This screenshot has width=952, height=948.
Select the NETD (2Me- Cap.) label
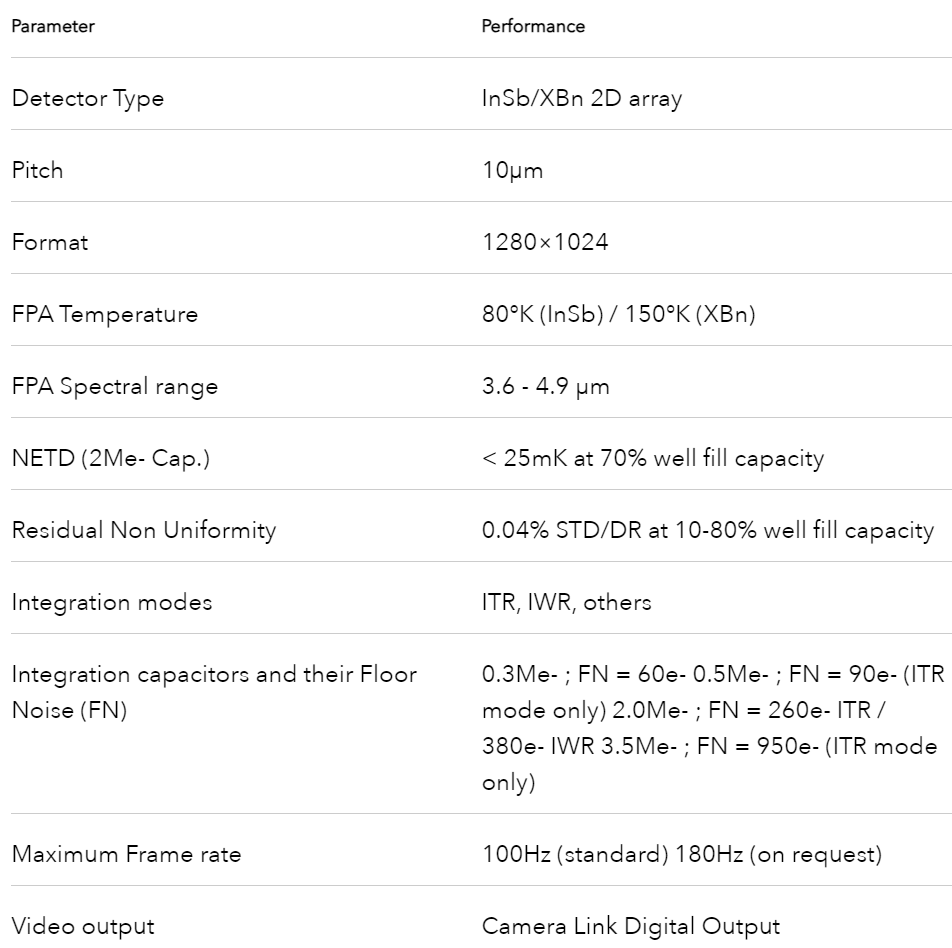click(x=111, y=459)
